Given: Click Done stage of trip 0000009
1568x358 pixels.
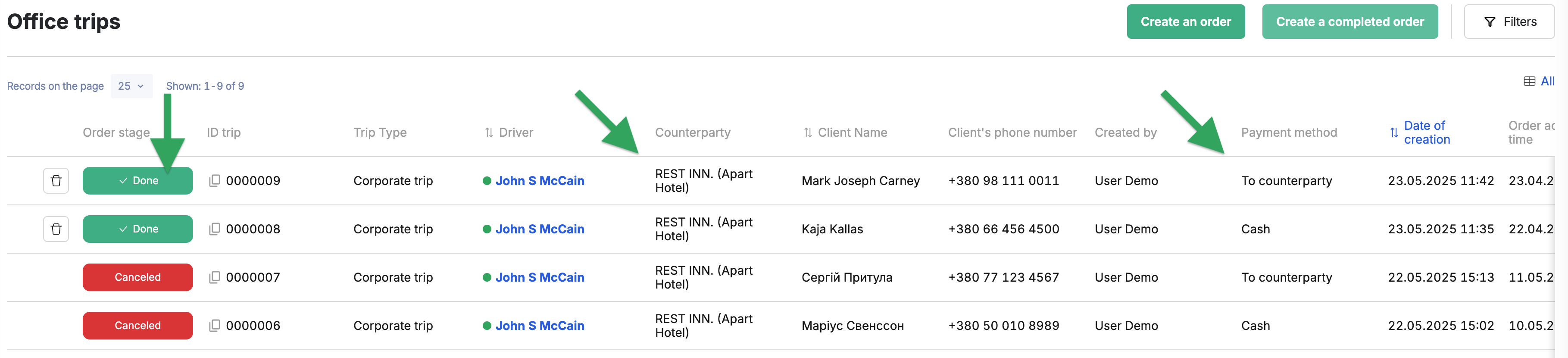Looking at the screenshot, I should point(137,181).
